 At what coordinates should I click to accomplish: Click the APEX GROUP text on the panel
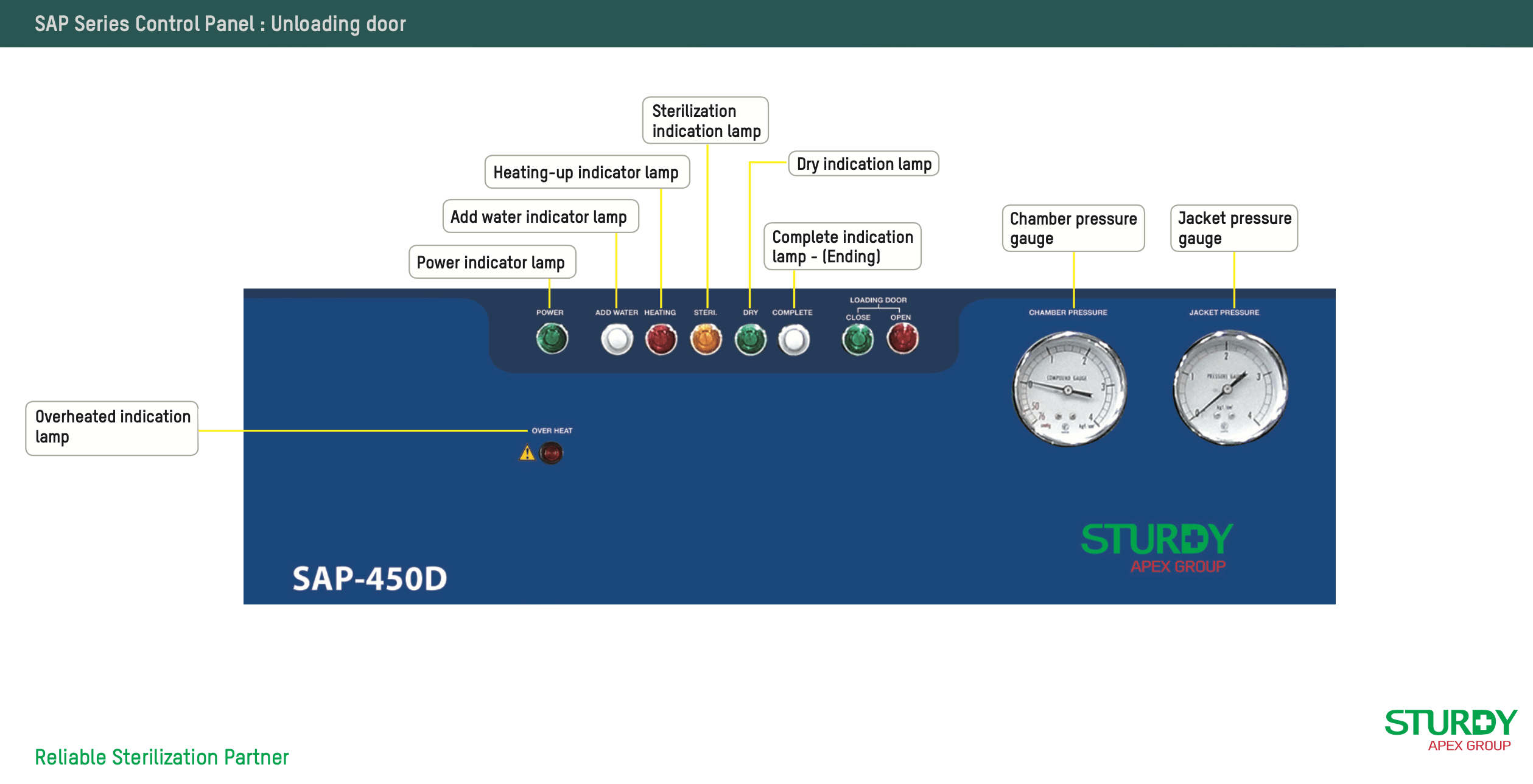pyautogui.click(x=1178, y=566)
